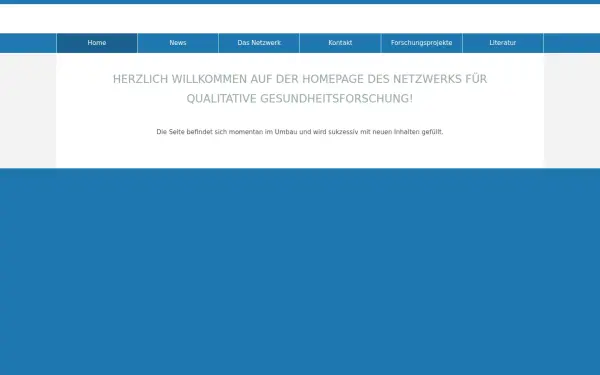Open Forschungsprojekte in navigation bar
Viewport: 600px width, 375px height.
coord(422,43)
